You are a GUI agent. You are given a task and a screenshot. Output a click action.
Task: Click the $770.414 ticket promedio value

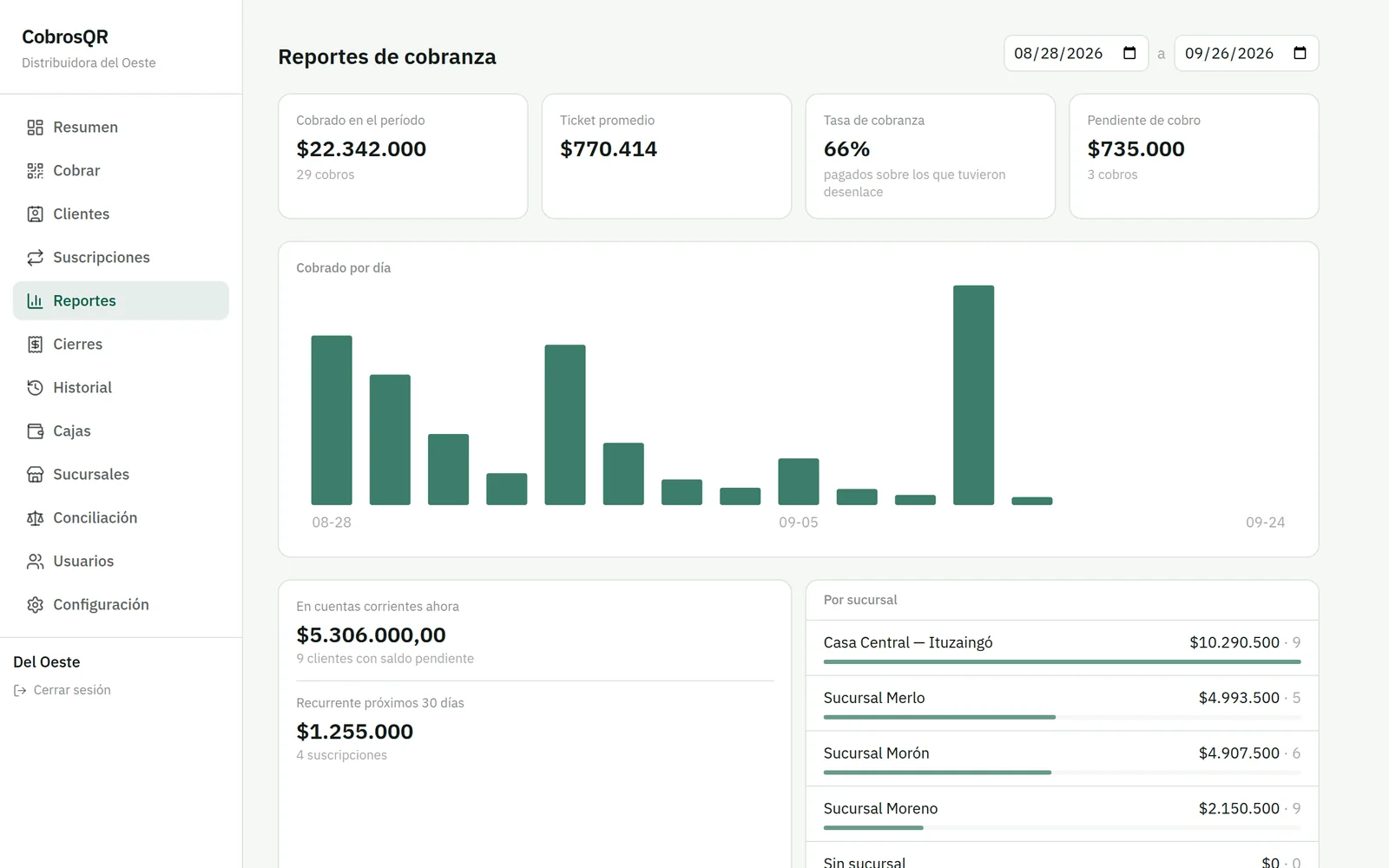609,149
